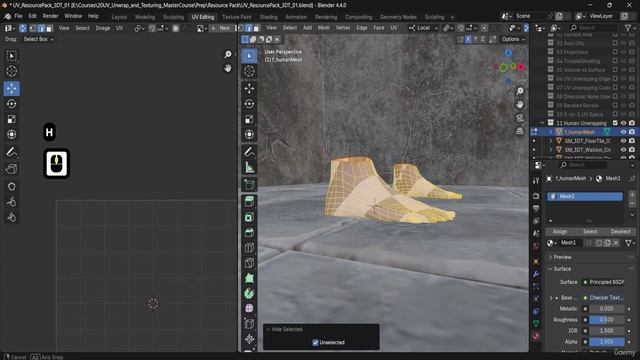The height and width of the screenshot is (360, 640).
Task: Select the Add Cube tool
Action: pos(249,184)
